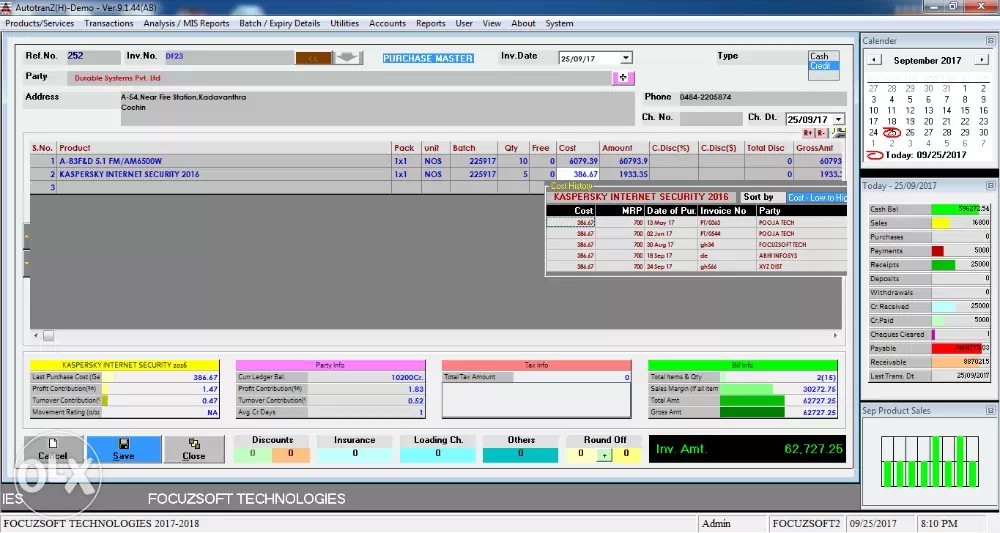This screenshot has height=533, width=1000.
Task: Go to next month in Calender
Action: [981, 60]
